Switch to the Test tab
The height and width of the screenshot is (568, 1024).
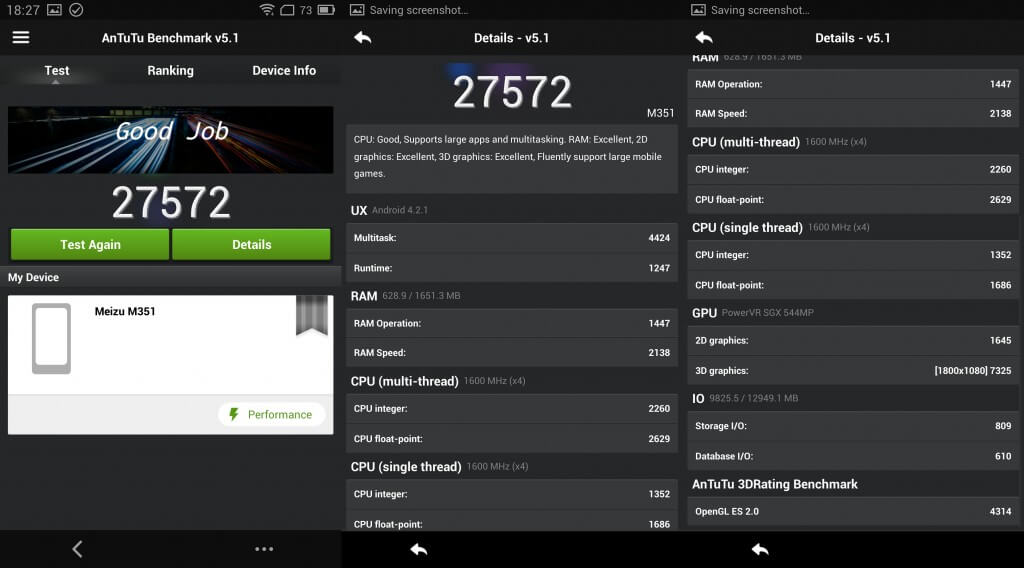pos(57,71)
